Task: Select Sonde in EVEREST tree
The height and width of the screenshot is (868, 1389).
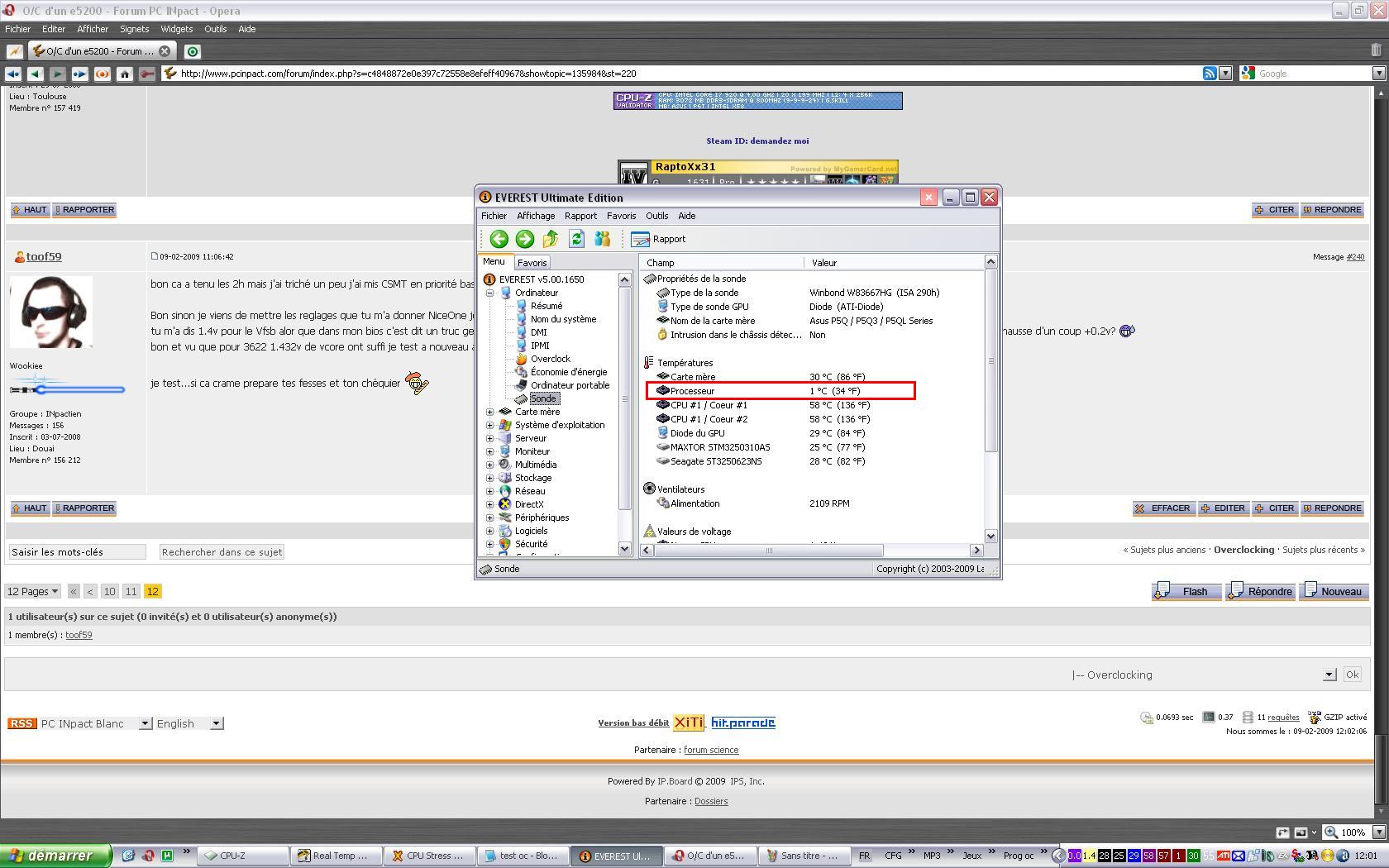Action: coord(543,398)
